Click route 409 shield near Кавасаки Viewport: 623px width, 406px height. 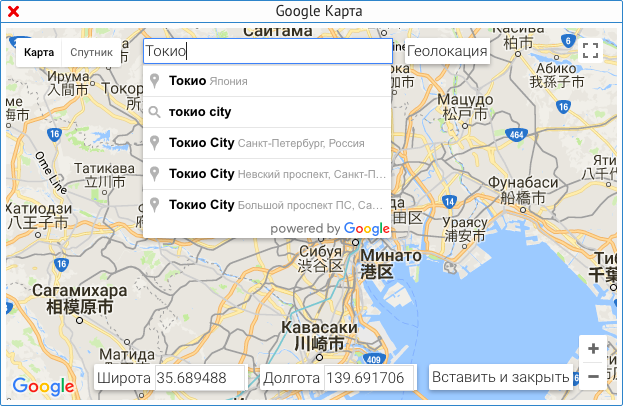(x=373, y=360)
